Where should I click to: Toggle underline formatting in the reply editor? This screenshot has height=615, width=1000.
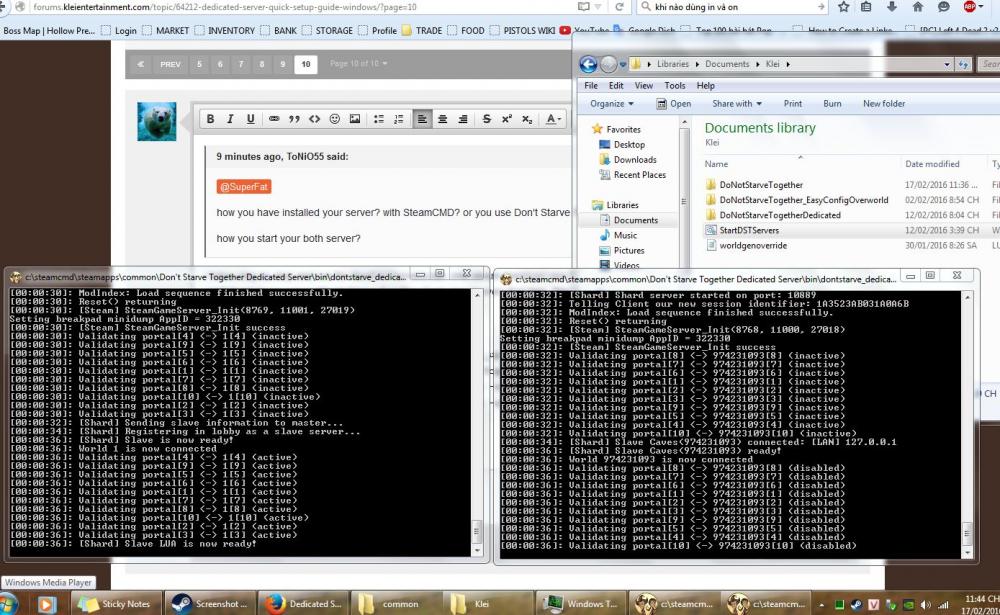point(250,119)
